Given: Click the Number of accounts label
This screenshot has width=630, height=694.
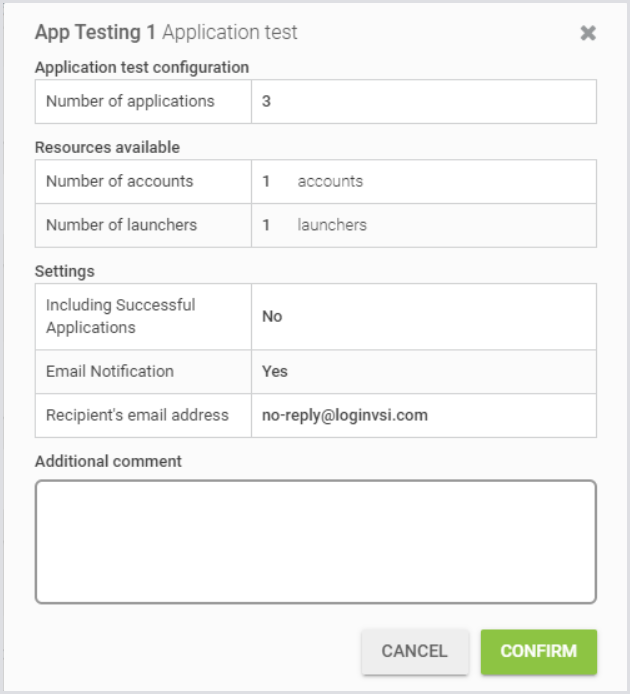Looking at the screenshot, I should coord(120,181).
